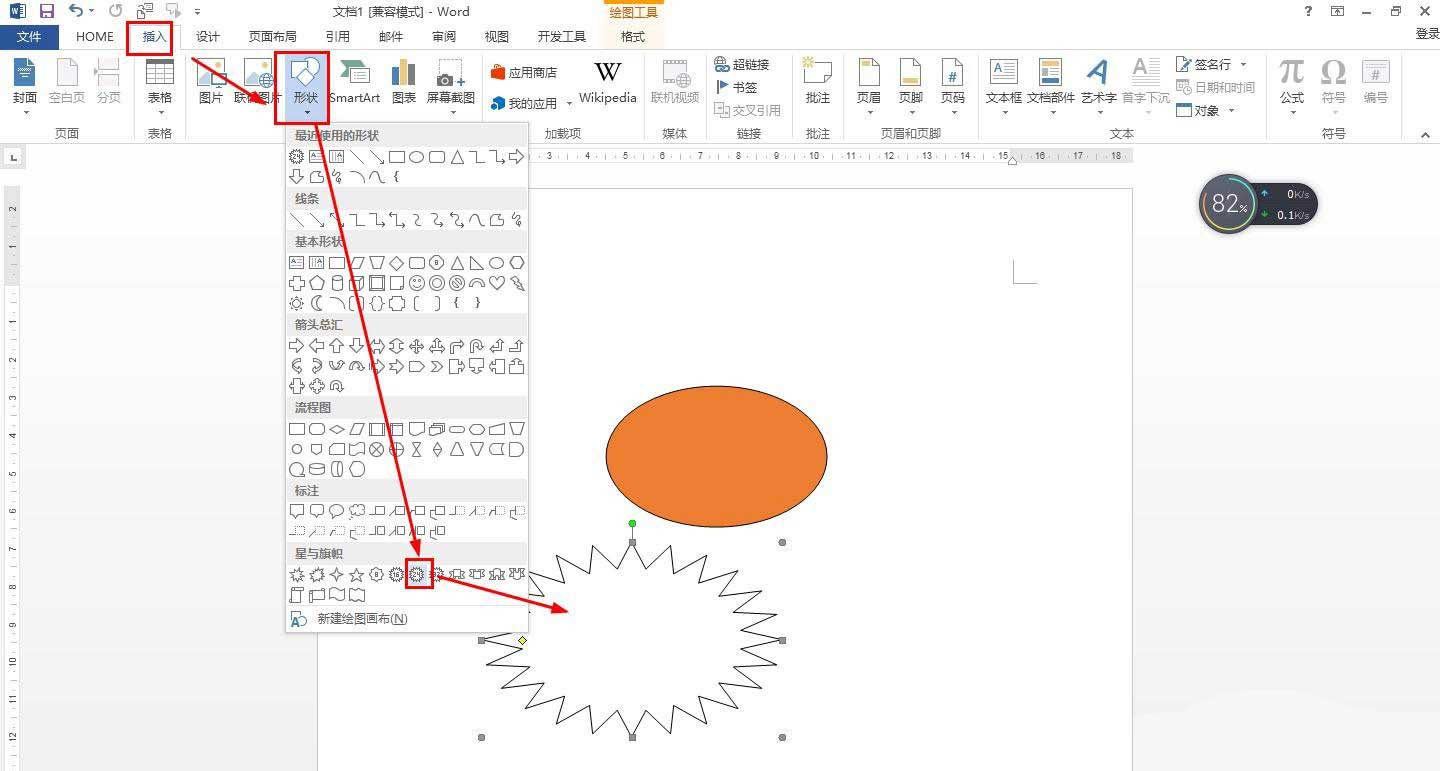Switch to the Design (设计) tab
The height and width of the screenshot is (771, 1440).
(x=207, y=37)
